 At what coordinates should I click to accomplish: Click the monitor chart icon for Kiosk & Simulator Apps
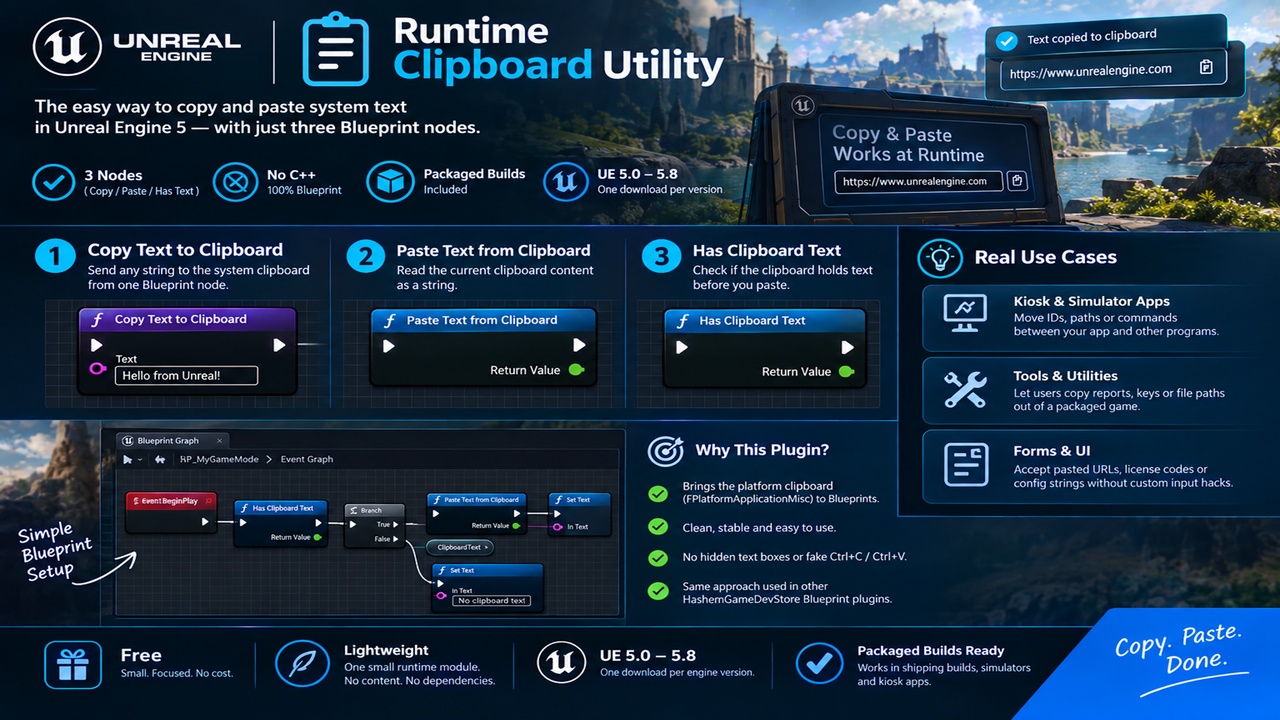[965, 314]
